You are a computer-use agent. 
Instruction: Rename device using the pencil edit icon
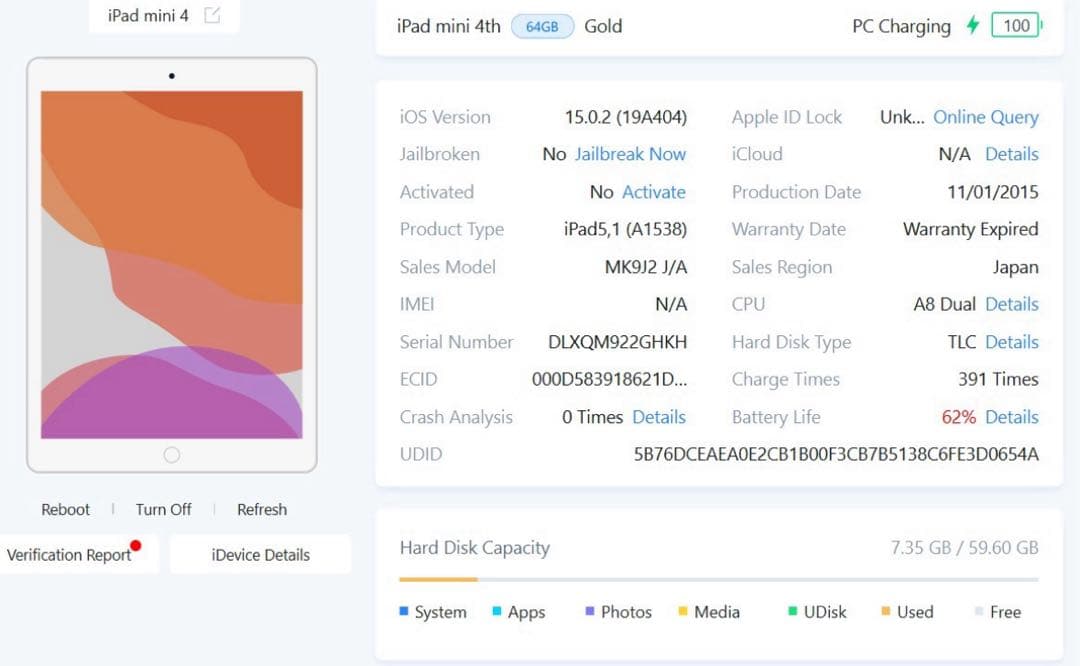[x=212, y=15]
